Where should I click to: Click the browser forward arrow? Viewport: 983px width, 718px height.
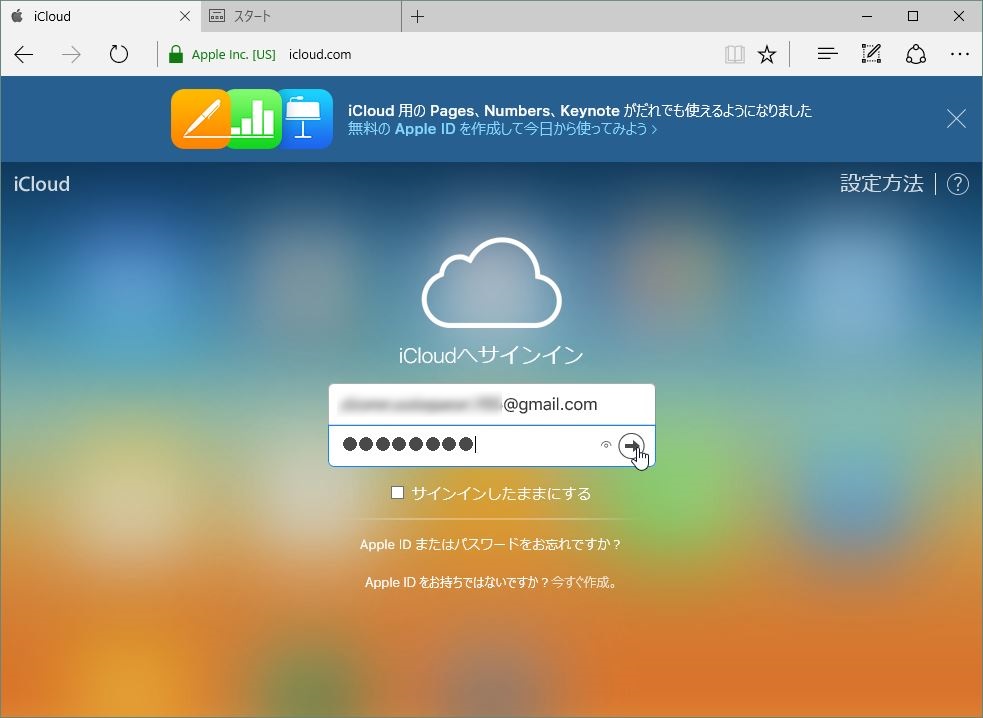tap(71, 55)
